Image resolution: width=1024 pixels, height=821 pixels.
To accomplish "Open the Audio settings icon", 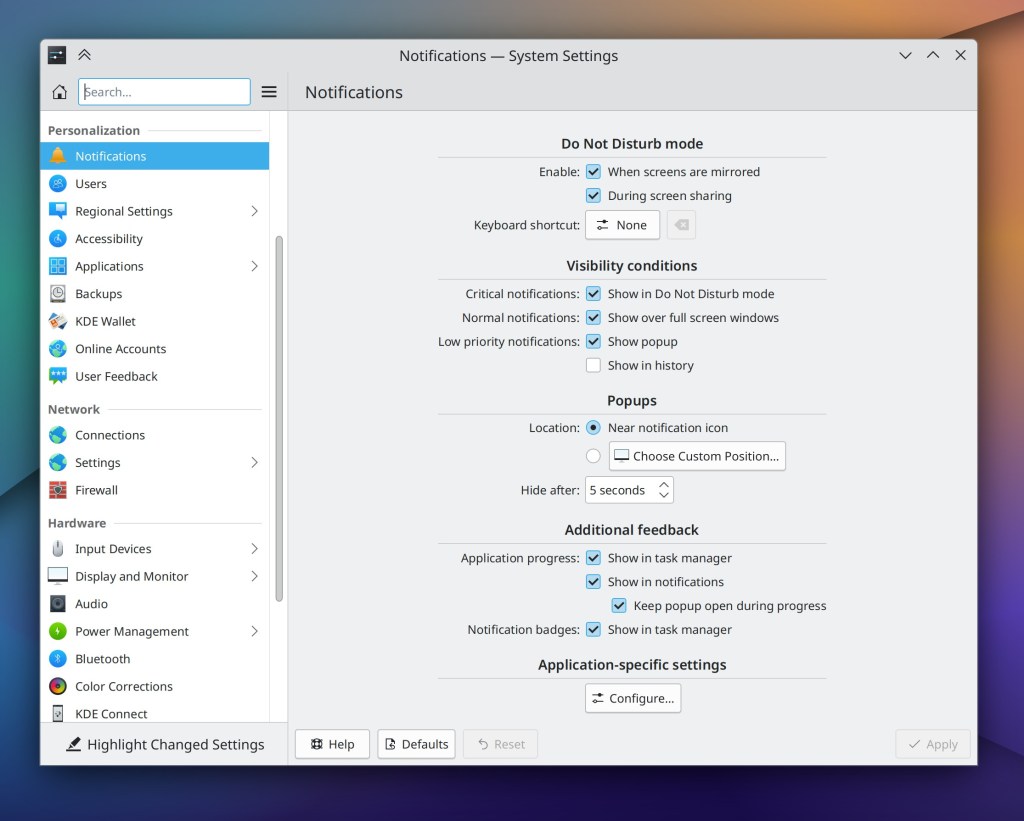I will click(x=58, y=605).
